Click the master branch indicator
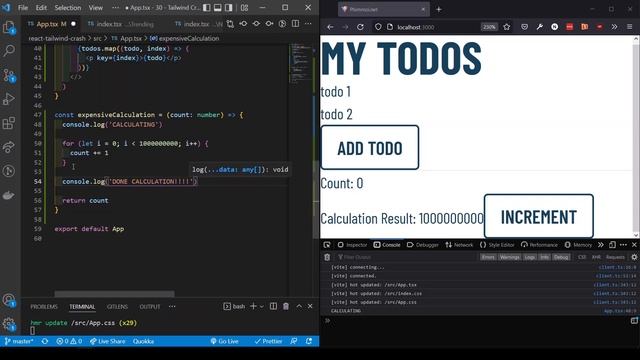Screen dimensions: 640x360 (19, 341)
